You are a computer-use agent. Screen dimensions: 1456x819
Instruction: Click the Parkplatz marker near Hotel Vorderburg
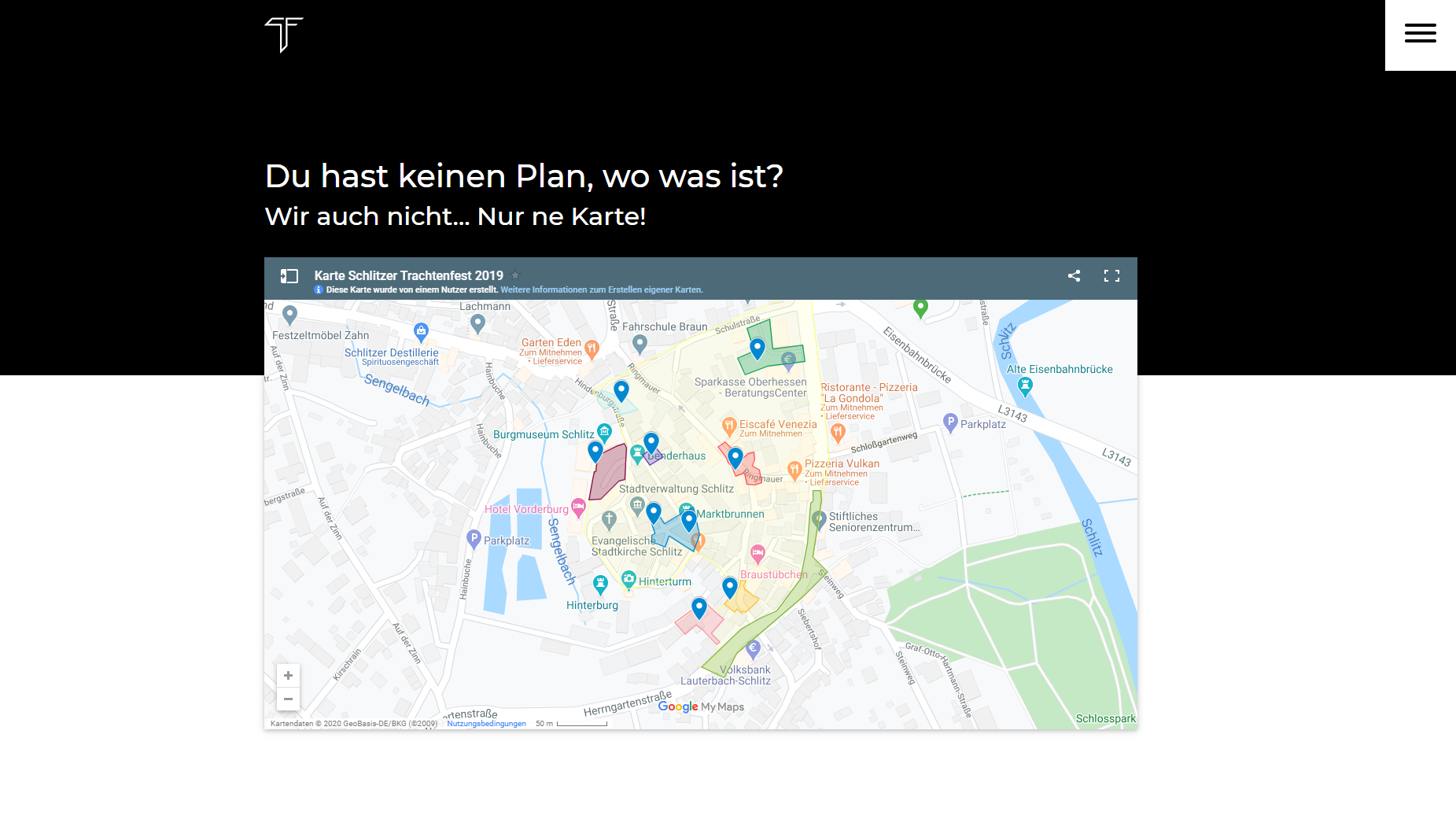coord(474,539)
